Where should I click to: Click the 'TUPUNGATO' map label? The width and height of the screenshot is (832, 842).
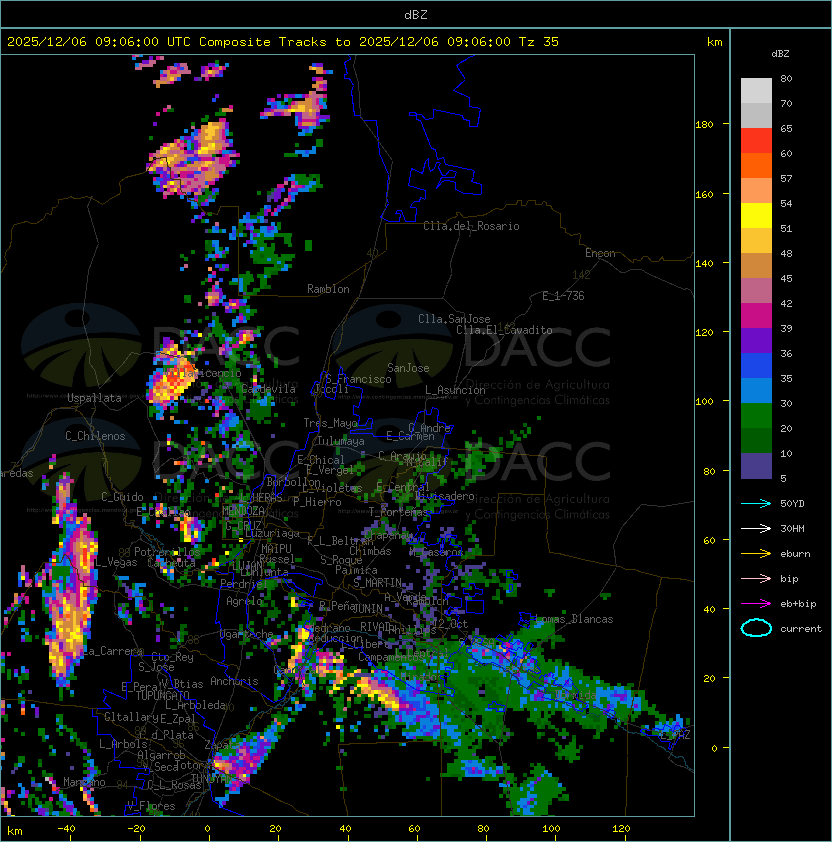pyautogui.click(x=162, y=696)
